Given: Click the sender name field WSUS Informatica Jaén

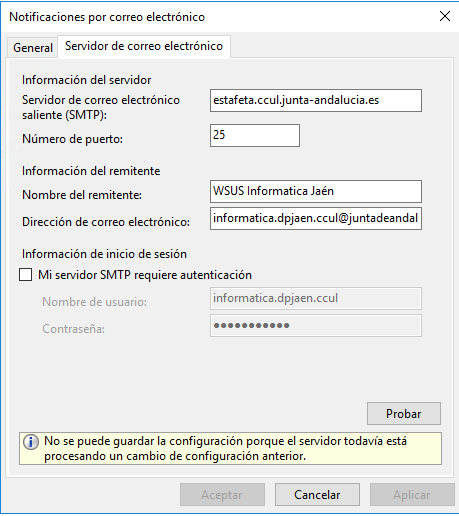Looking at the screenshot, I should [316, 191].
